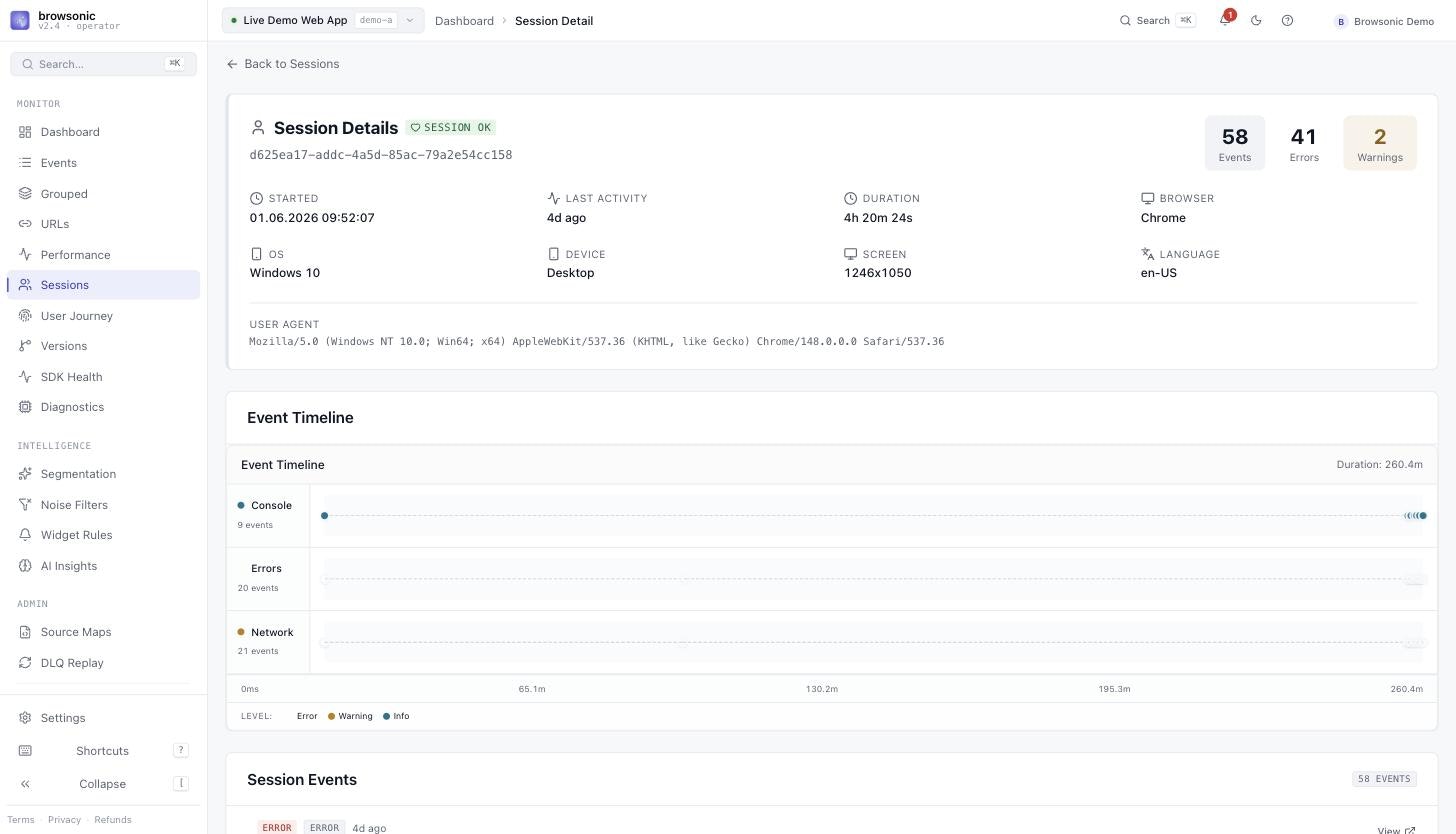The width and height of the screenshot is (1456, 834).
Task: Click the user agent string text
Action: coord(596,342)
